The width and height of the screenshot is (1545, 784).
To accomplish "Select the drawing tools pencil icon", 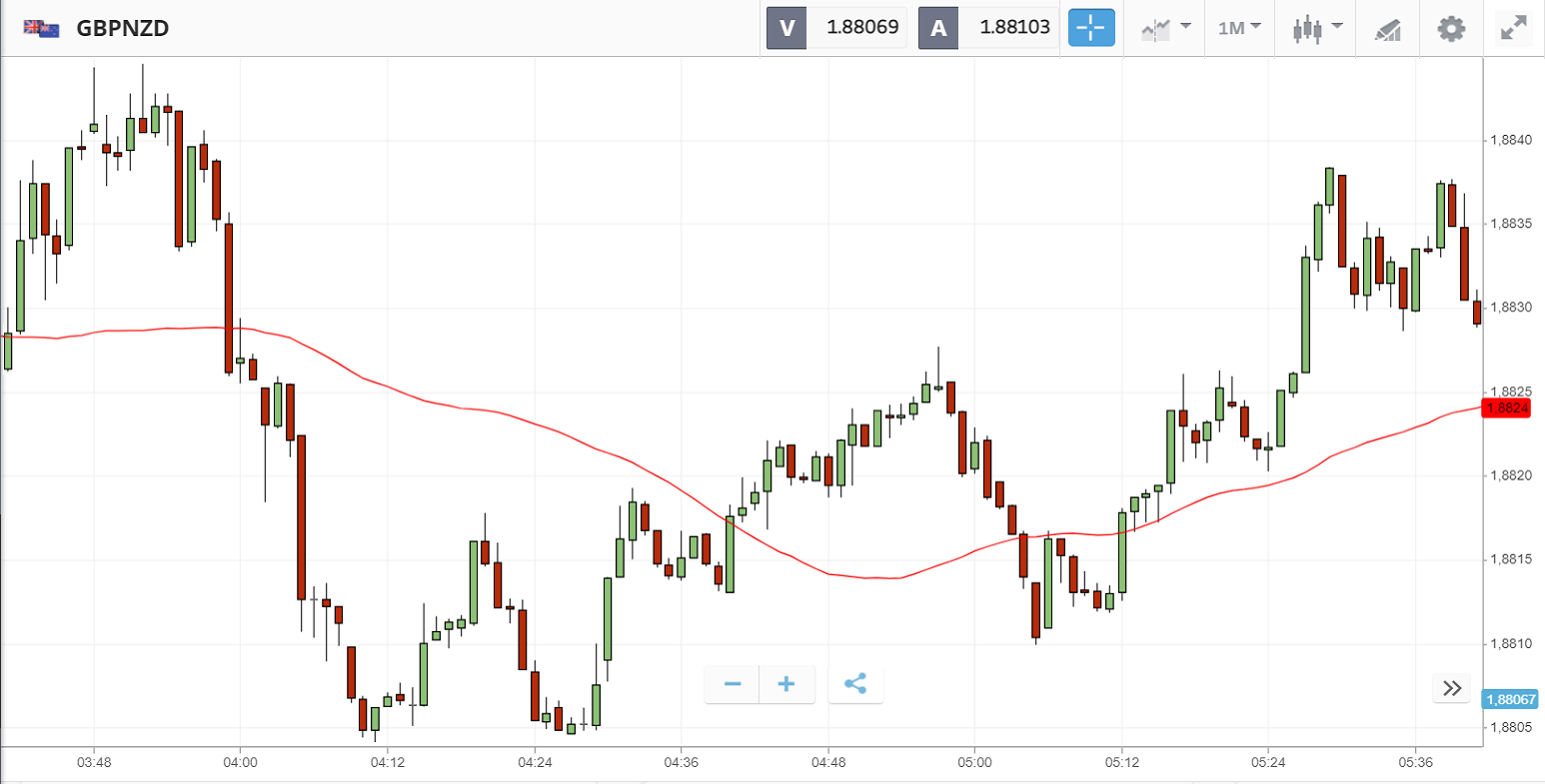I will [1388, 28].
